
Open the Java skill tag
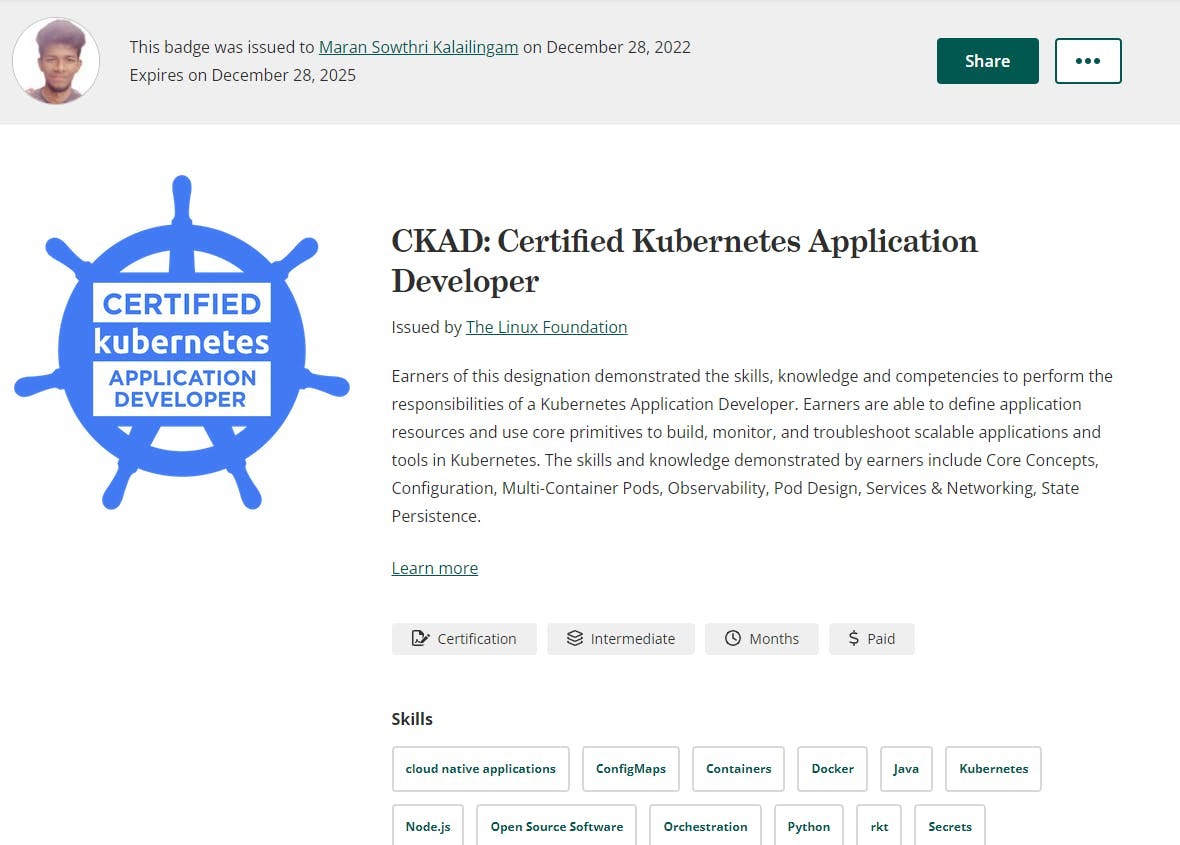906,769
